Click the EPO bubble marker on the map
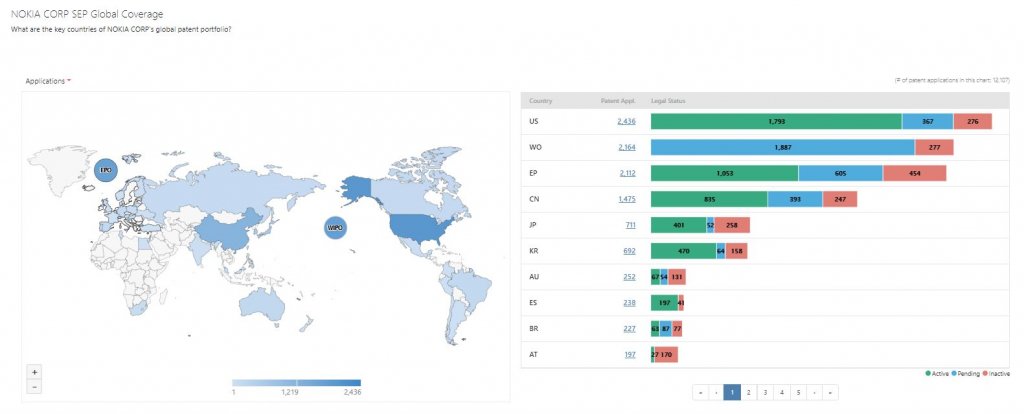This screenshot has height=414, width=1024. [x=104, y=172]
